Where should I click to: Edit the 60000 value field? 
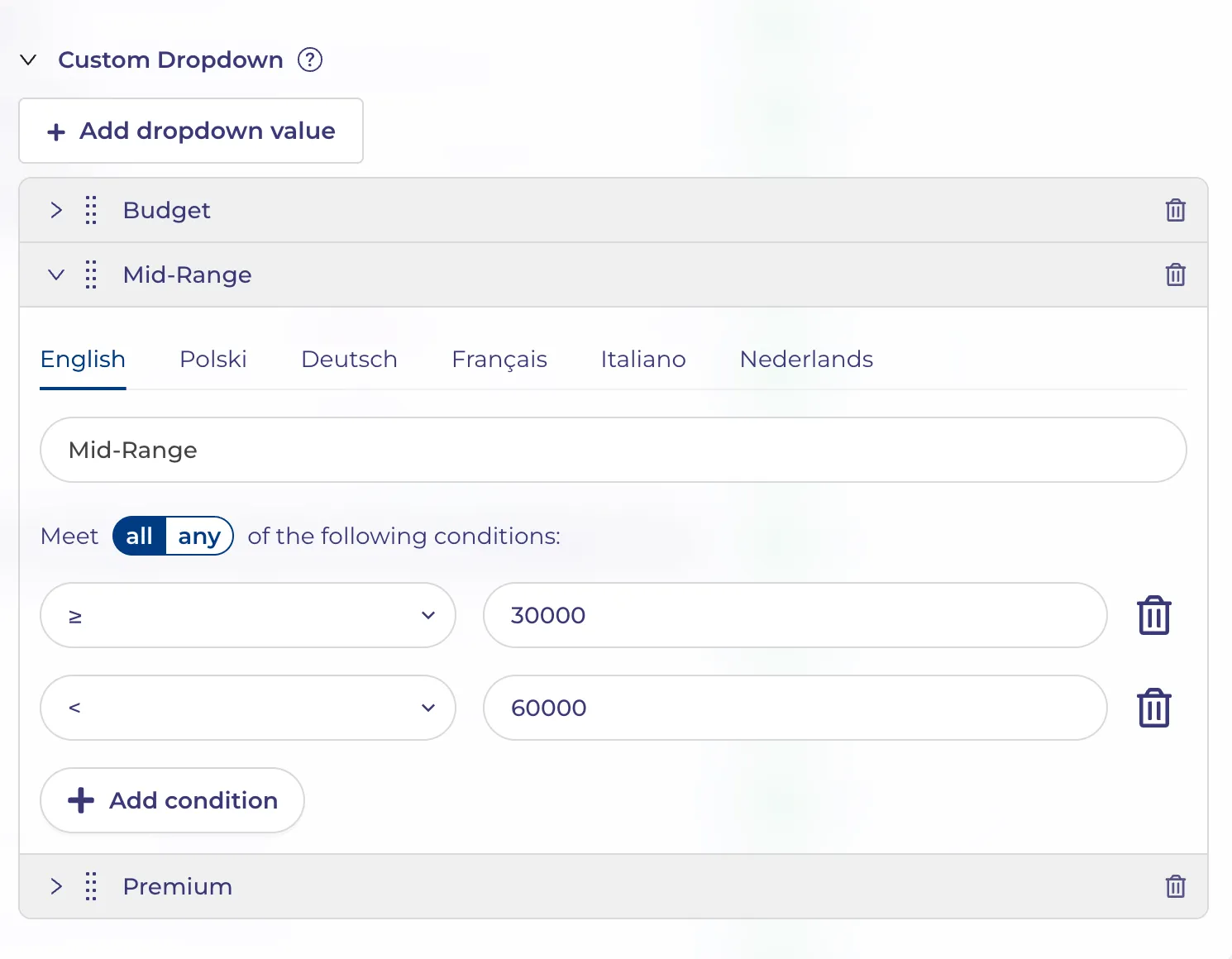tap(795, 708)
